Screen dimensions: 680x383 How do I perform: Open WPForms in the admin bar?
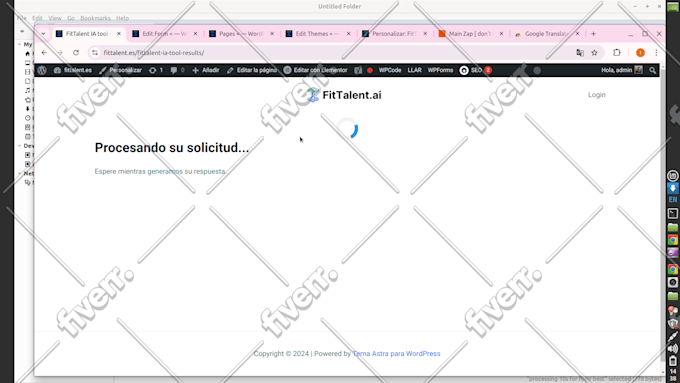pyautogui.click(x=440, y=70)
